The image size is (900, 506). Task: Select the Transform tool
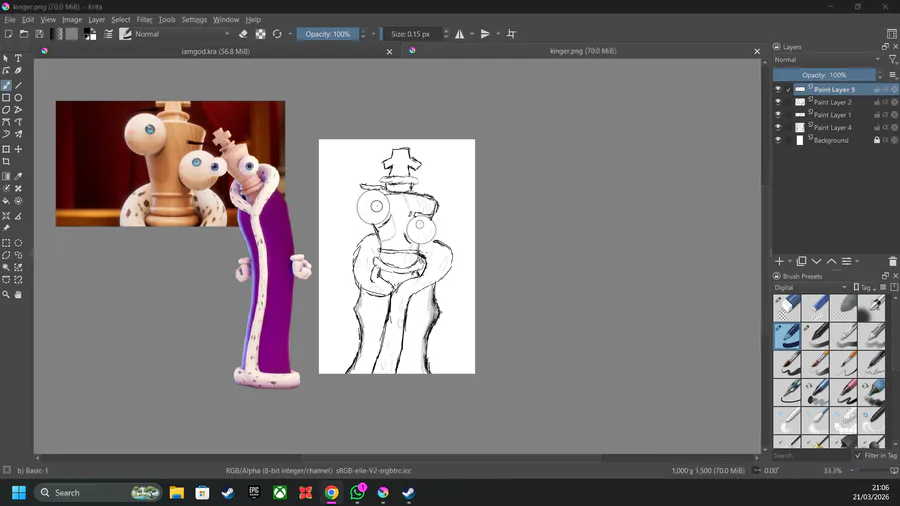coord(6,149)
